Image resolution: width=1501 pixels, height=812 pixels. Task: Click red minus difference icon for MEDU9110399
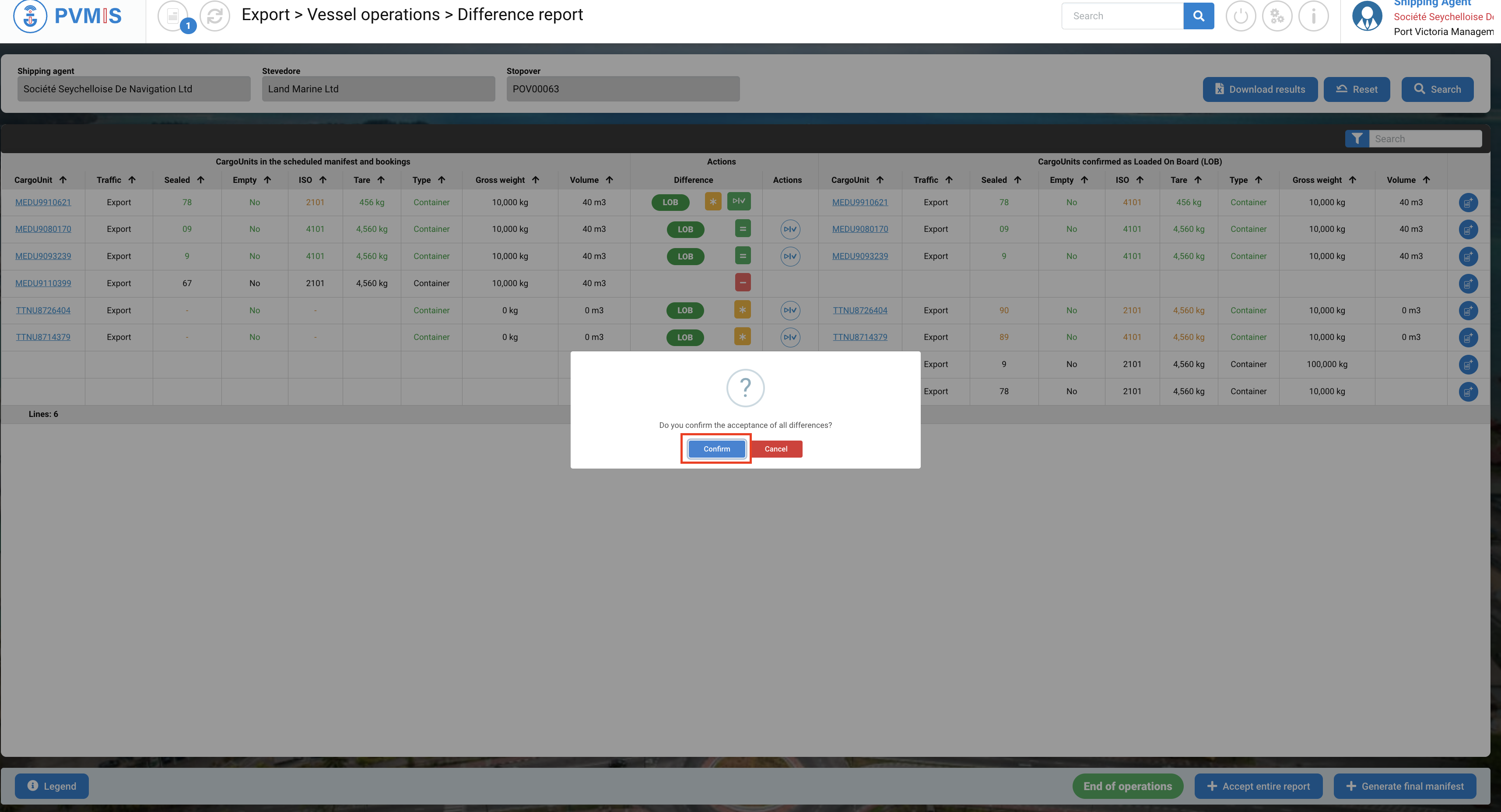click(742, 283)
